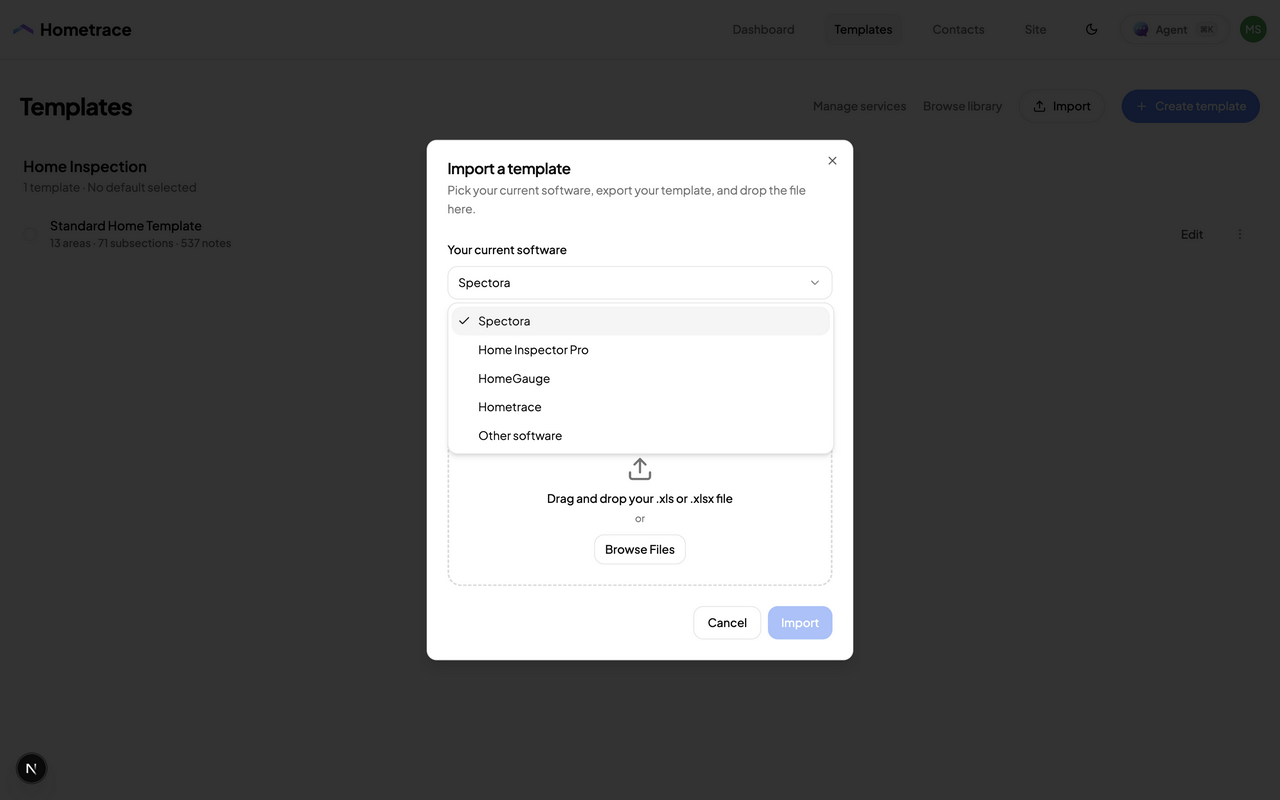This screenshot has height=800, width=1280.
Task: Click the "1 template · No default selected" text
Action: click(x=110, y=188)
